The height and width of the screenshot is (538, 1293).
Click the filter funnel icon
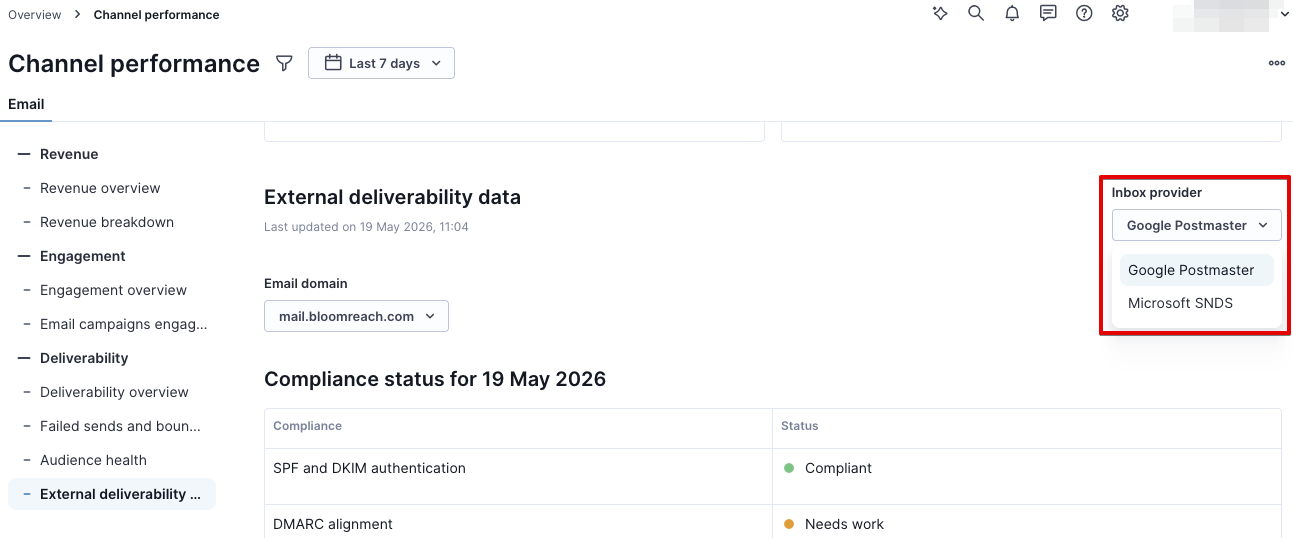pyautogui.click(x=284, y=63)
